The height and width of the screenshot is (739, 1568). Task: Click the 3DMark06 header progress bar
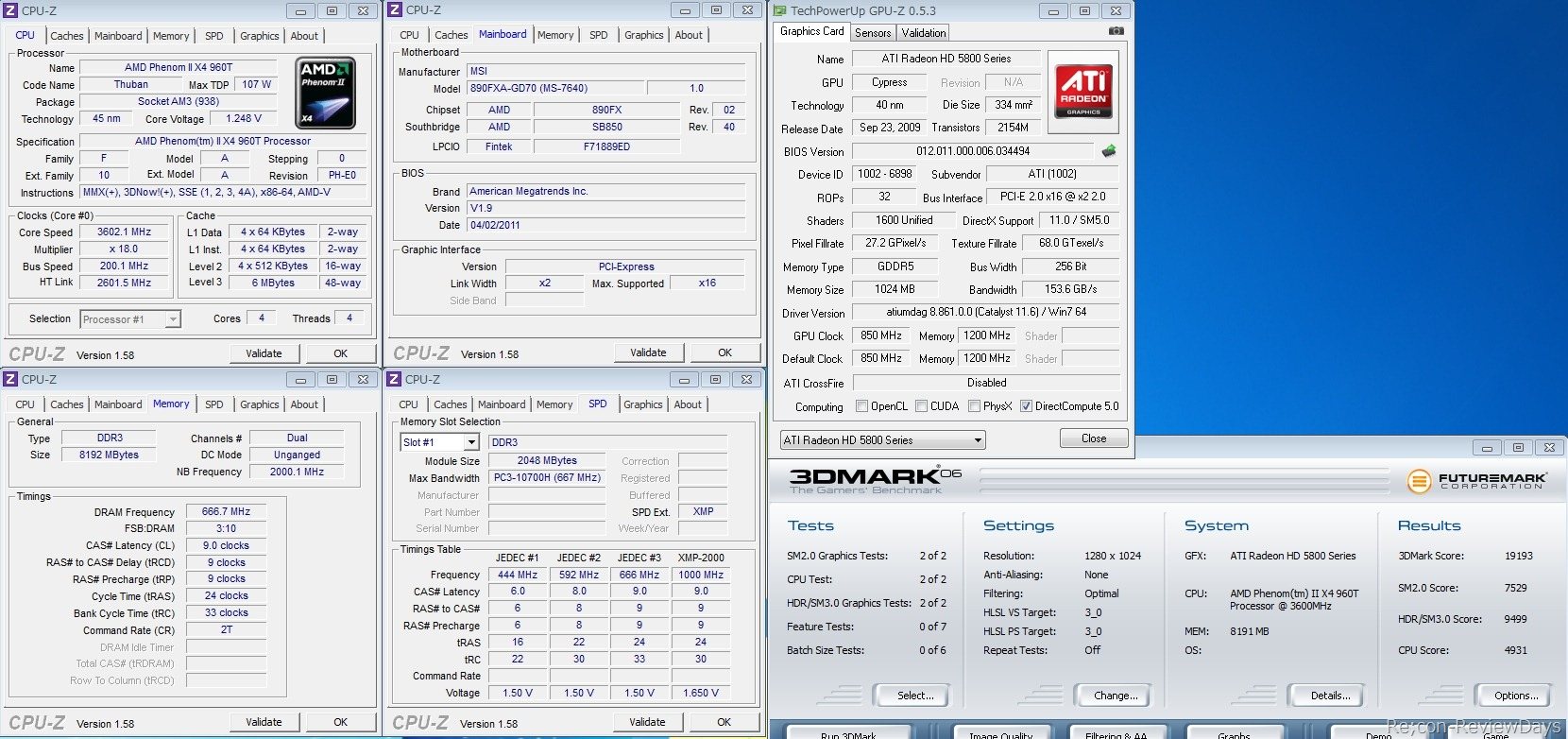coord(1185,481)
